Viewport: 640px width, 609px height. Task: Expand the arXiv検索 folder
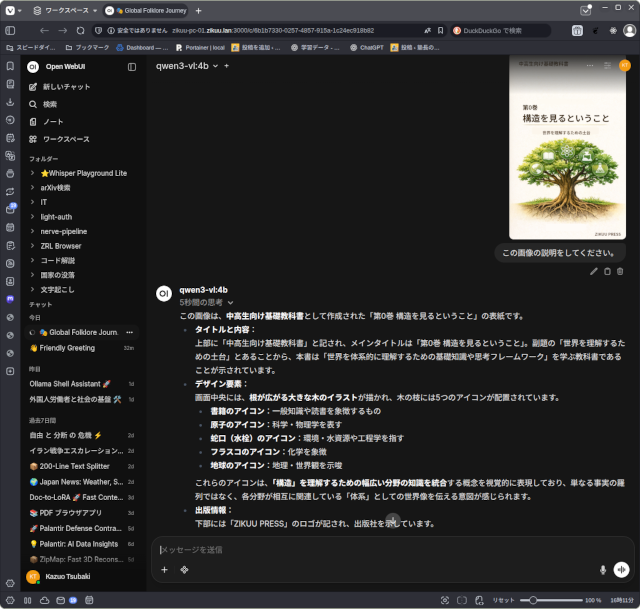(55, 187)
